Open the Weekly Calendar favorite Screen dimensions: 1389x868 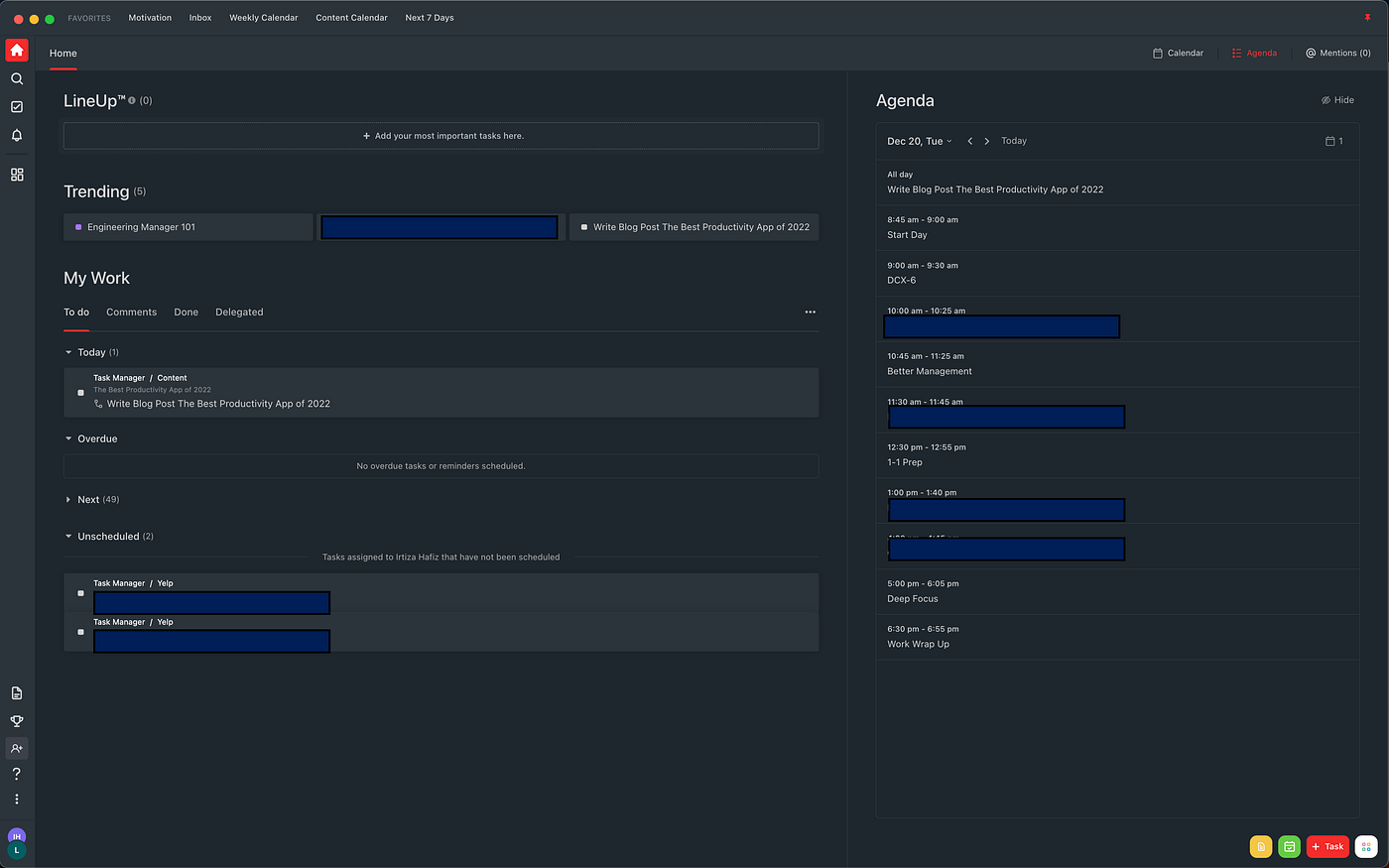point(263,18)
